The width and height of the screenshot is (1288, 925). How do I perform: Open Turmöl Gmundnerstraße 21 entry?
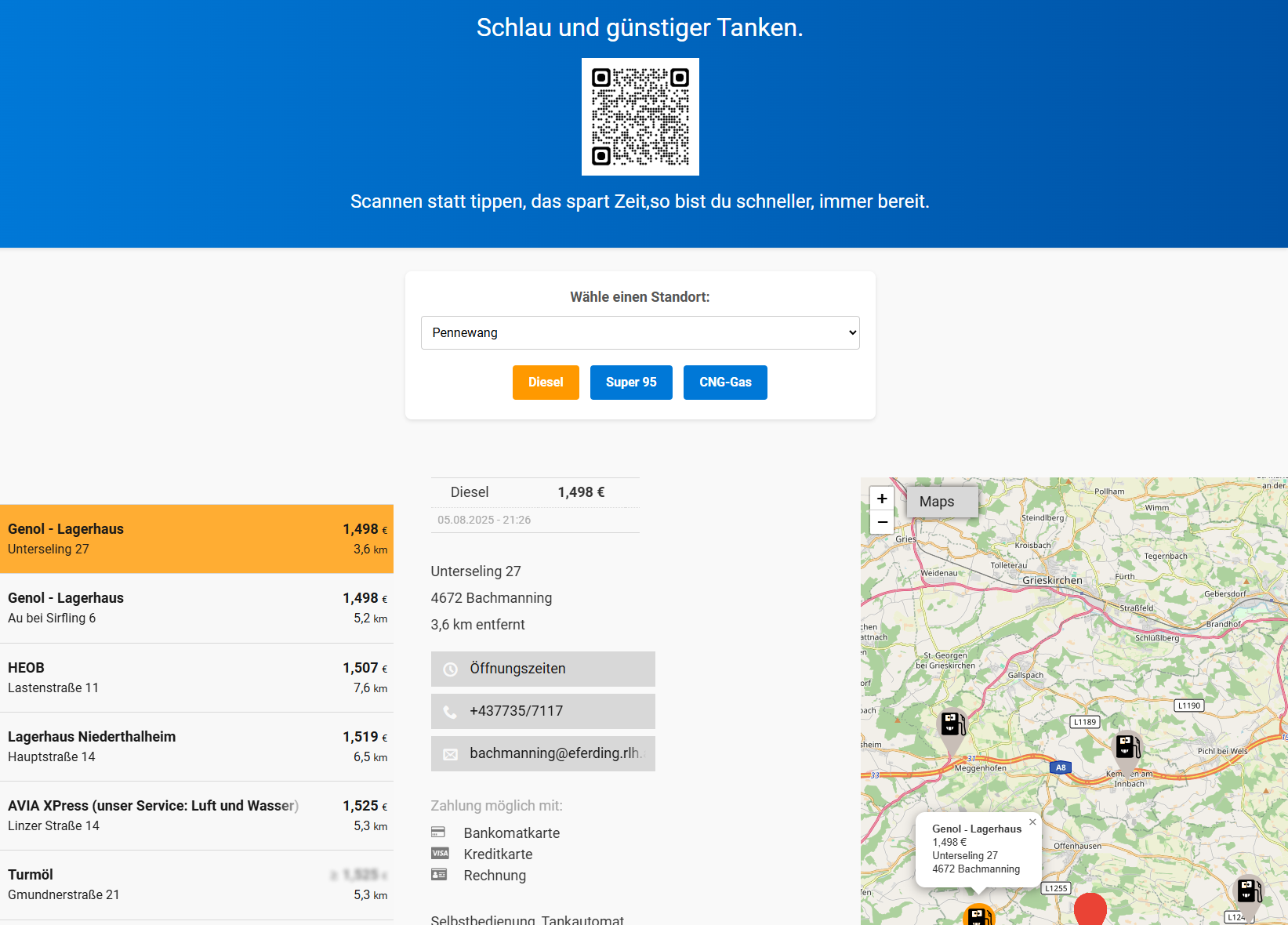point(196,884)
